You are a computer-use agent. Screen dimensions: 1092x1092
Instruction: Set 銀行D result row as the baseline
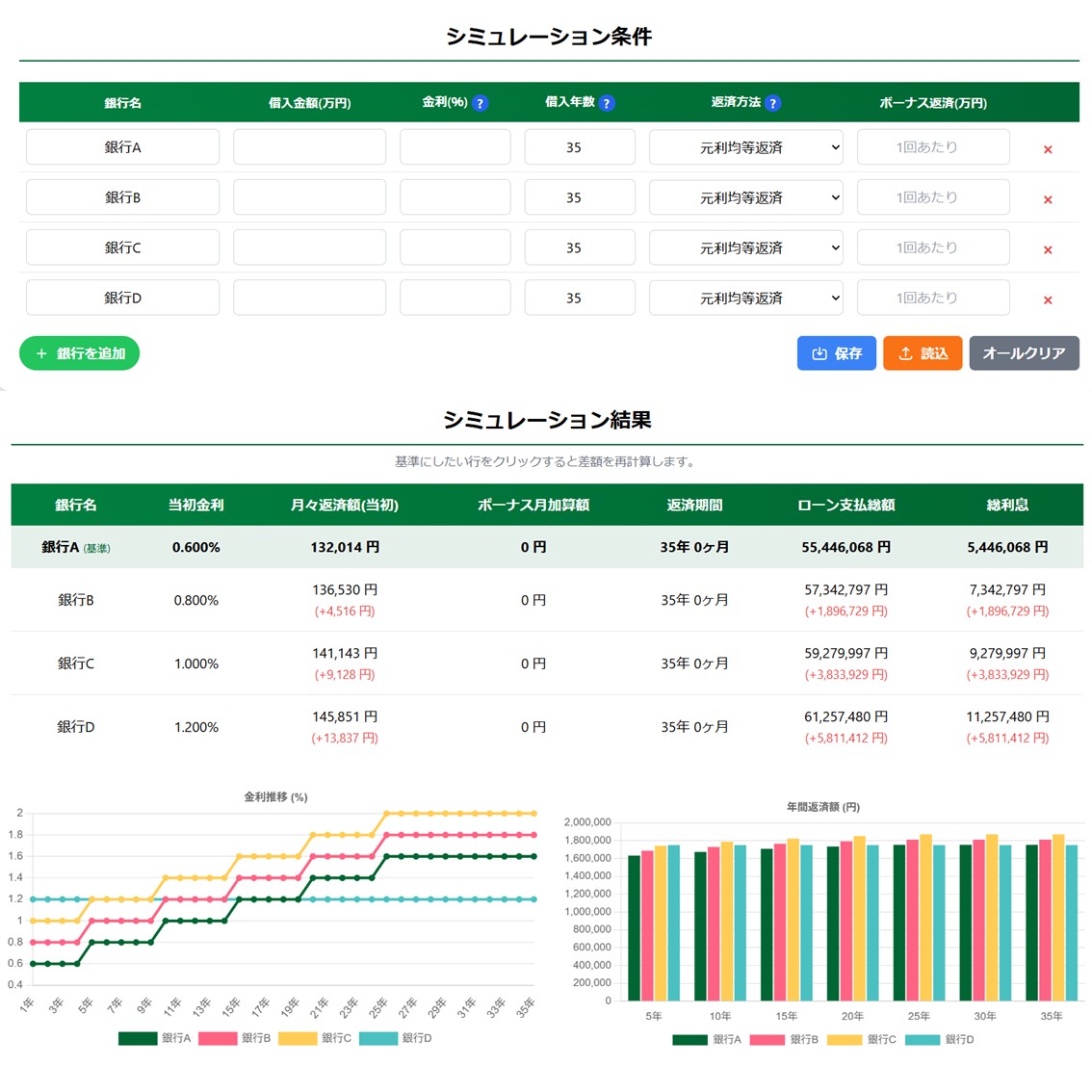[546, 727]
